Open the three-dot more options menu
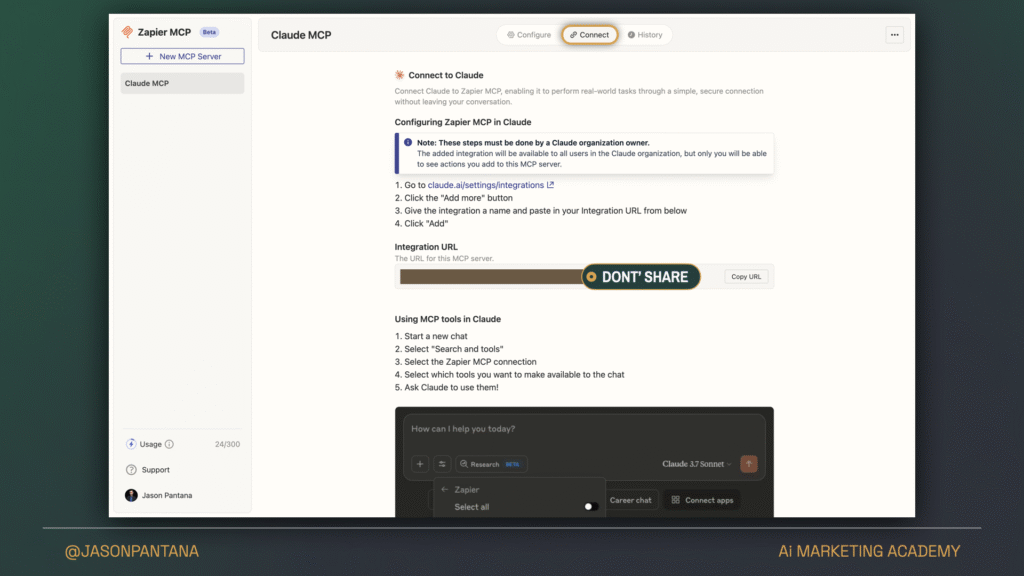1024x576 pixels. pyautogui.click(x=895, y=35)
